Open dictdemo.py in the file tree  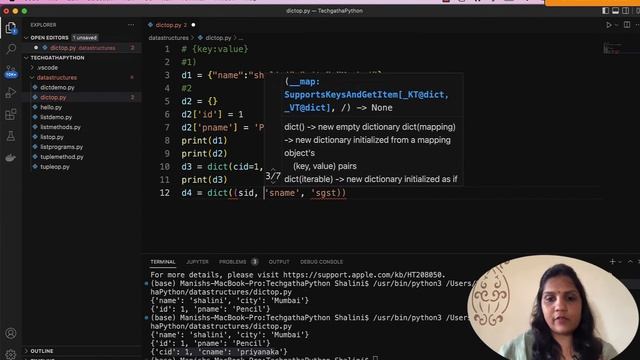tap(57, 87)
